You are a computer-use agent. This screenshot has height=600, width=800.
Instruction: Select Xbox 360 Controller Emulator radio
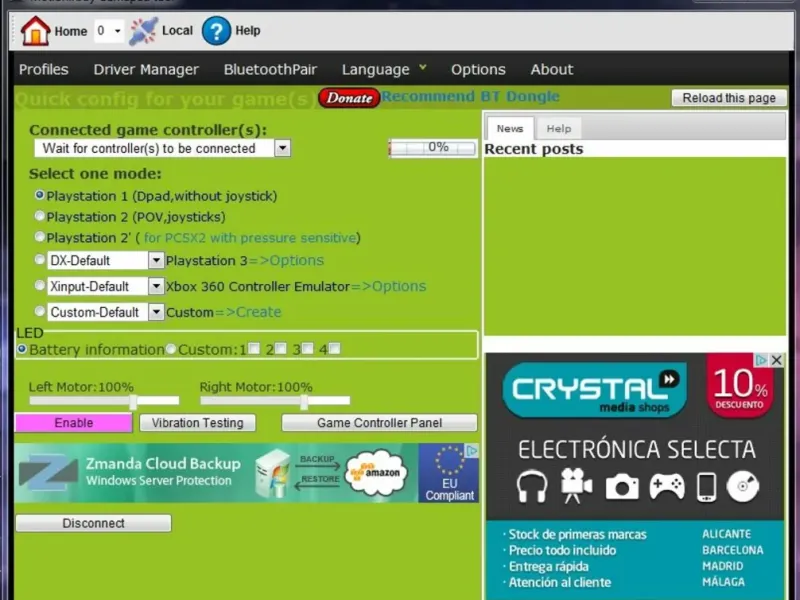tap(39, 285)
